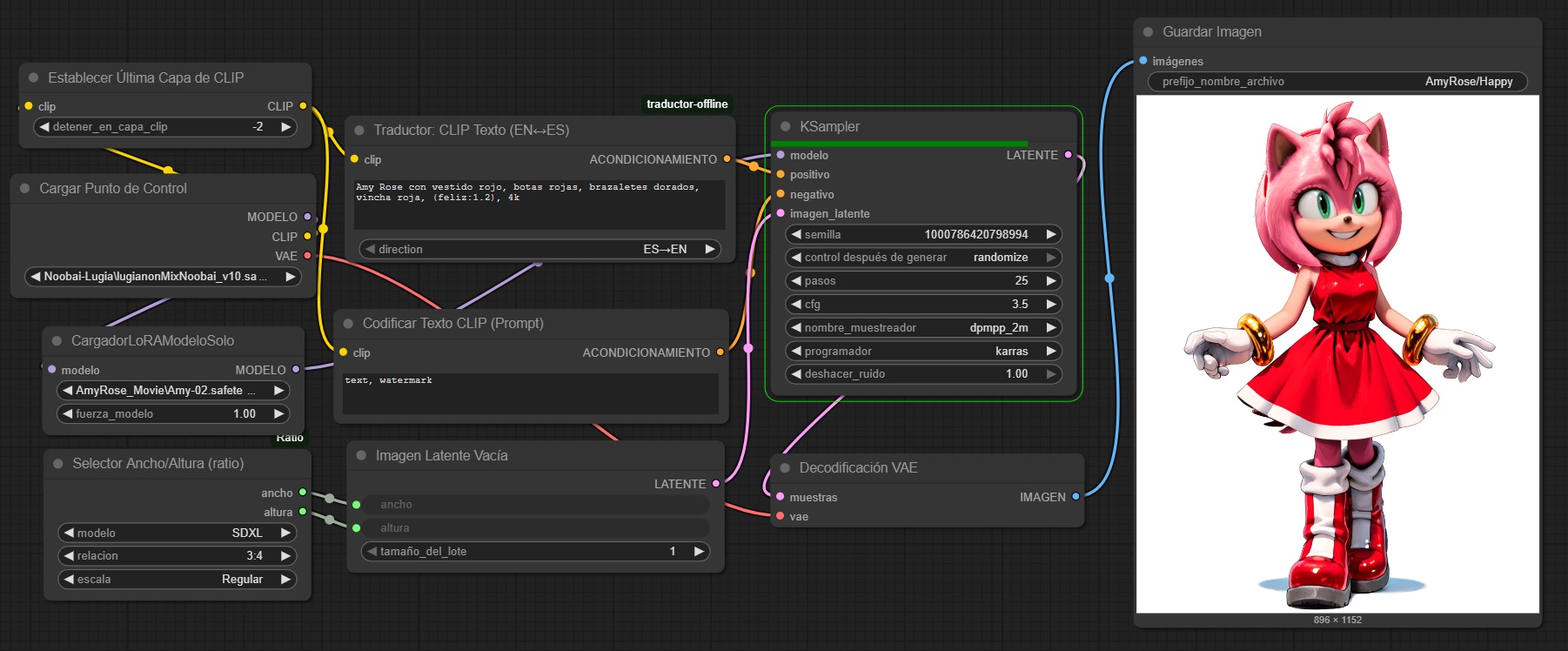The width and height of the screenshot is (1568, 651).
Task: Increase the pasos value with right arrow
Action: (1051, 280)
